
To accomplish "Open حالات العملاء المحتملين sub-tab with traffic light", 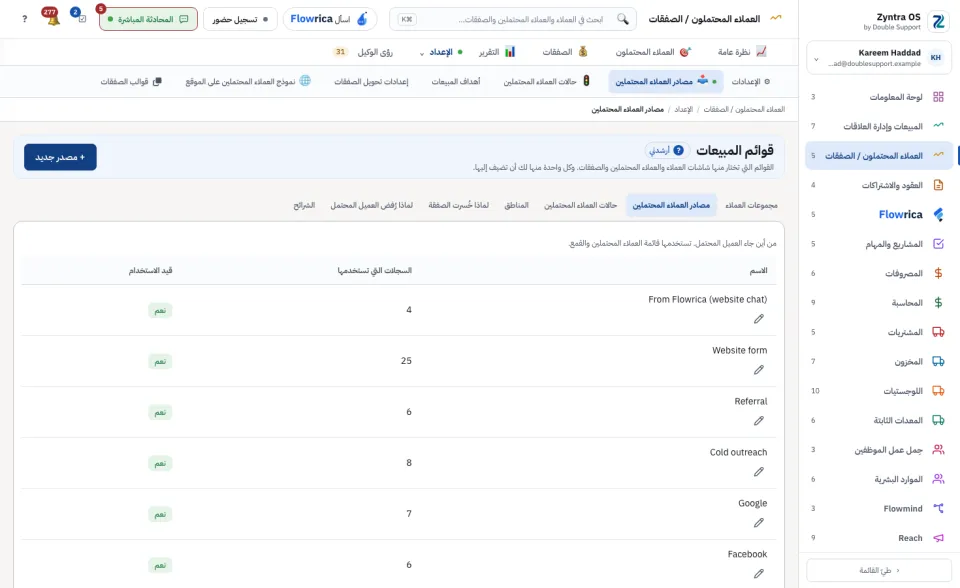I will 546,81.
